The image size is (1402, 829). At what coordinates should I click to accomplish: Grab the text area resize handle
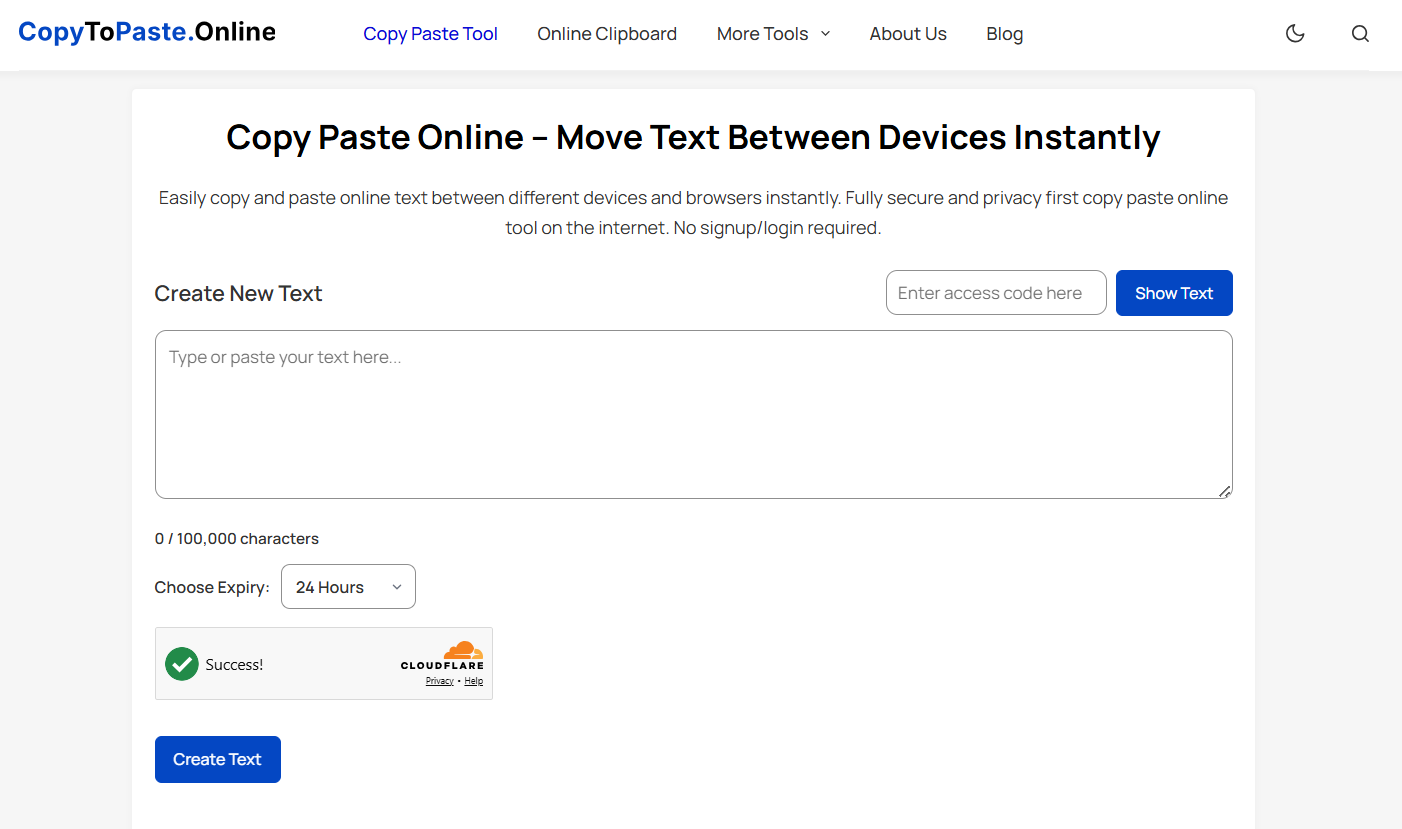(1225, 491)
